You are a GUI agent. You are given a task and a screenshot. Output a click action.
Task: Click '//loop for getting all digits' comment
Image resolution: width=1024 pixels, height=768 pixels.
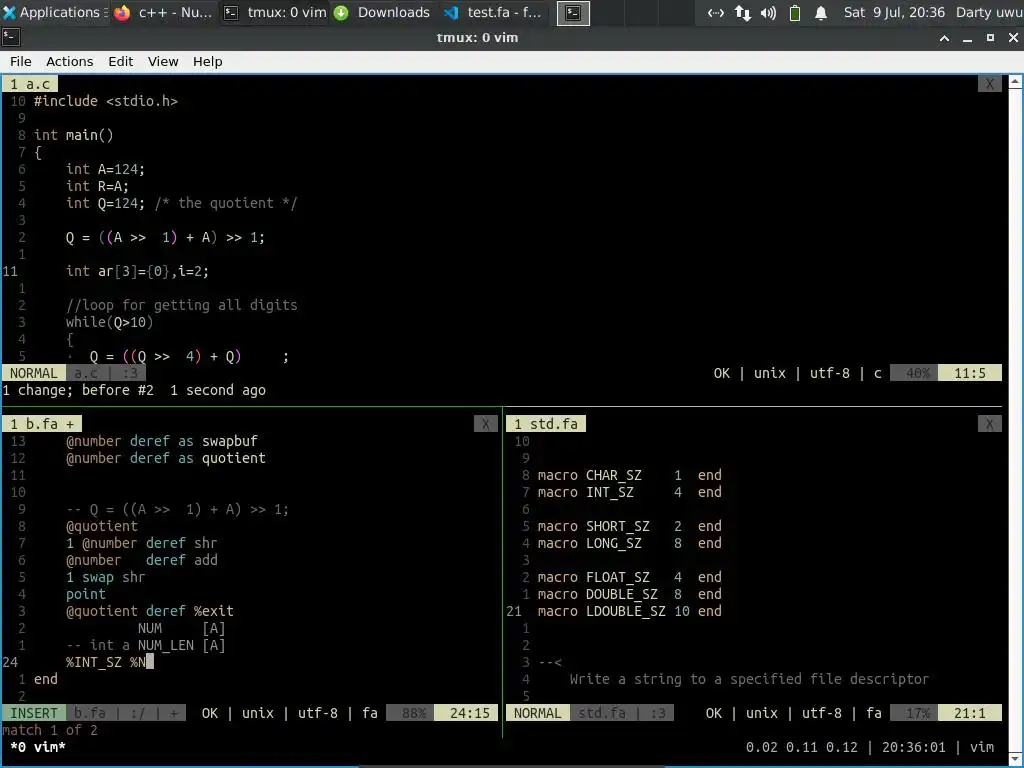[x=182, y=305]
